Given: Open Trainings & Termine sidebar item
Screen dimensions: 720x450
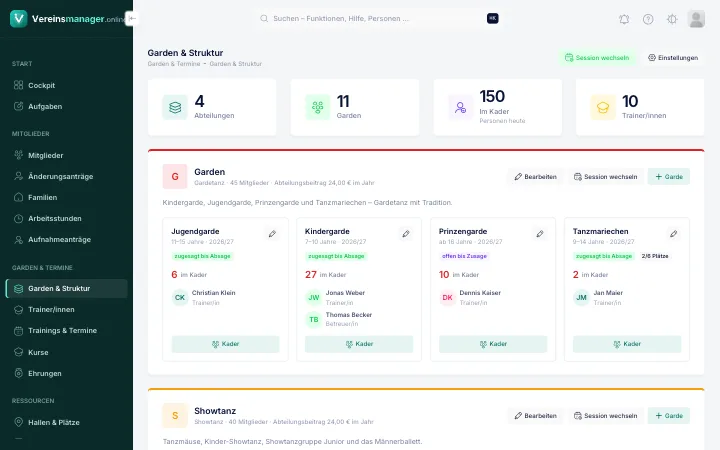Looking at the screenshot, I should pyautogui.click(x=67, y=331).
